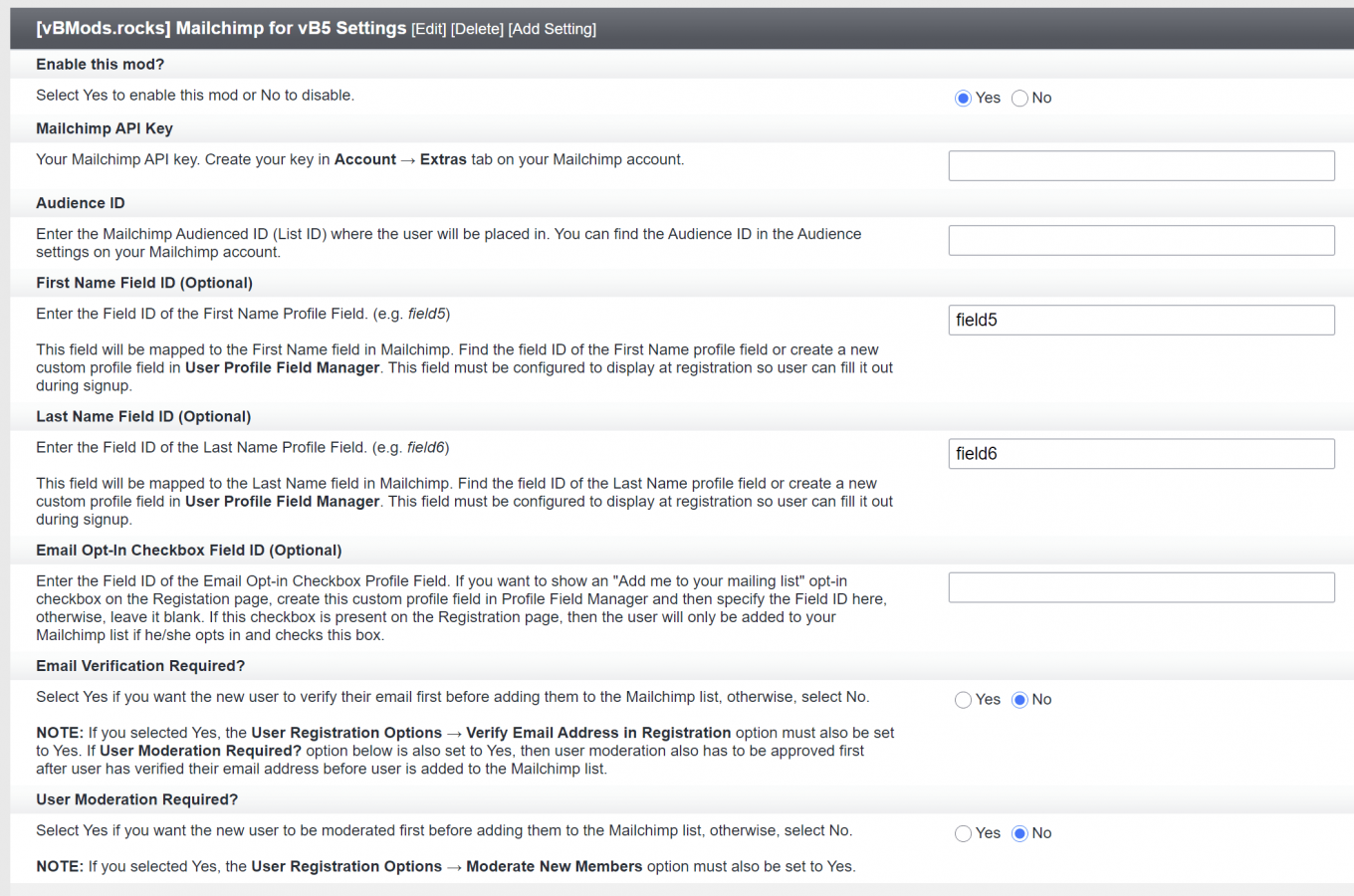Click the Mailchimp for vB5 Settings title
Image resolution: width=1354 pixels, height=896 pixels.
(x=221, y=28)
